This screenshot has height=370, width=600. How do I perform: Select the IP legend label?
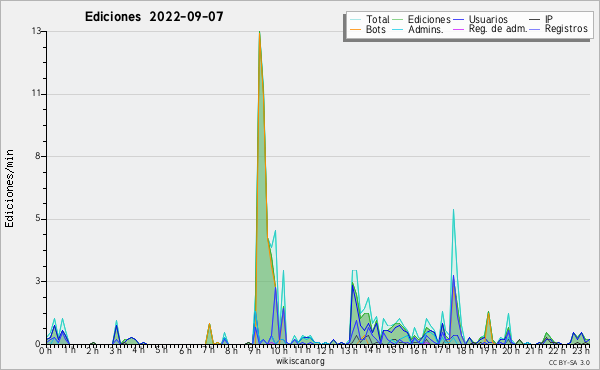[x=549, y=19]
